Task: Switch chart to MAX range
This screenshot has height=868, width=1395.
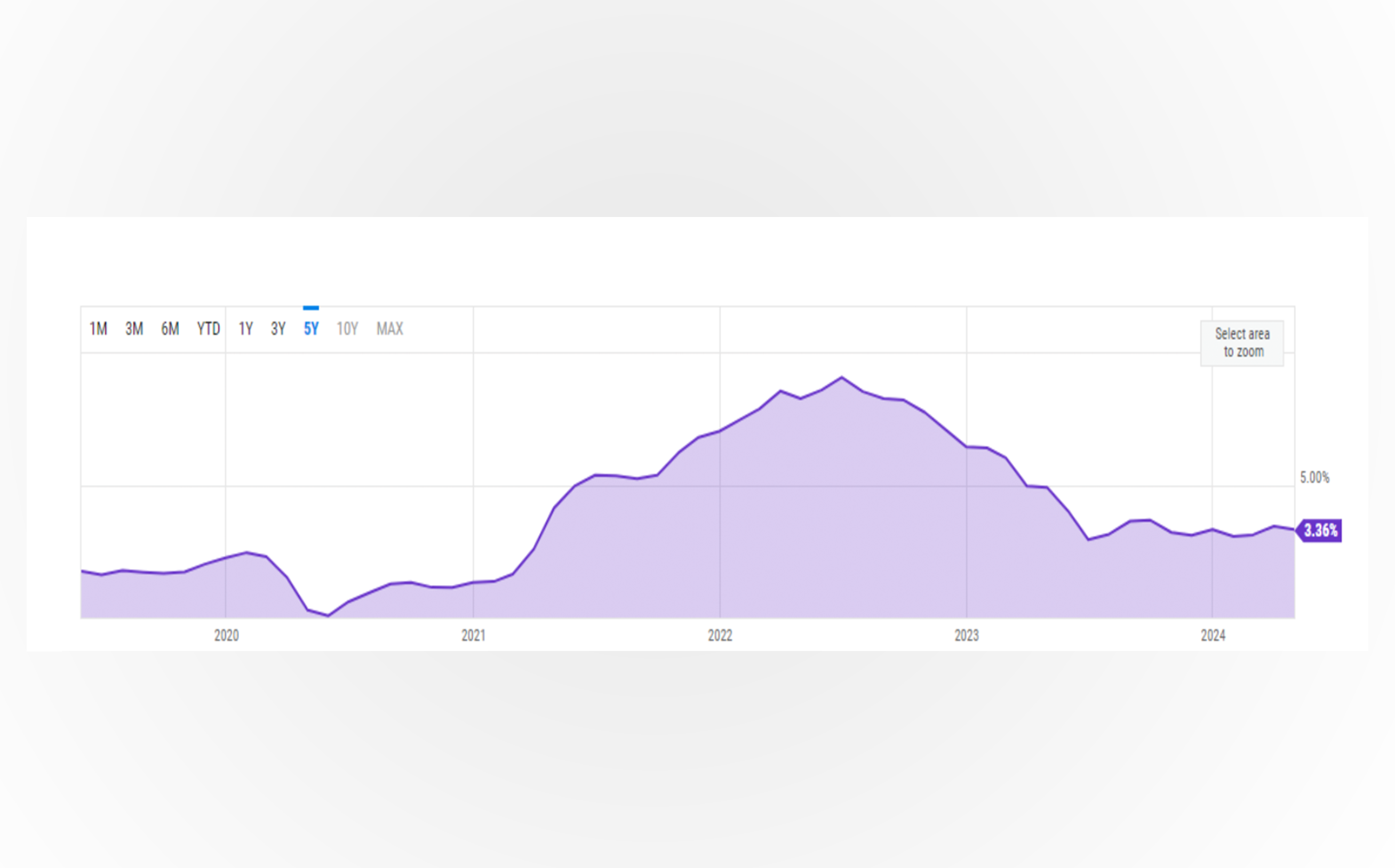Action: 390,329
